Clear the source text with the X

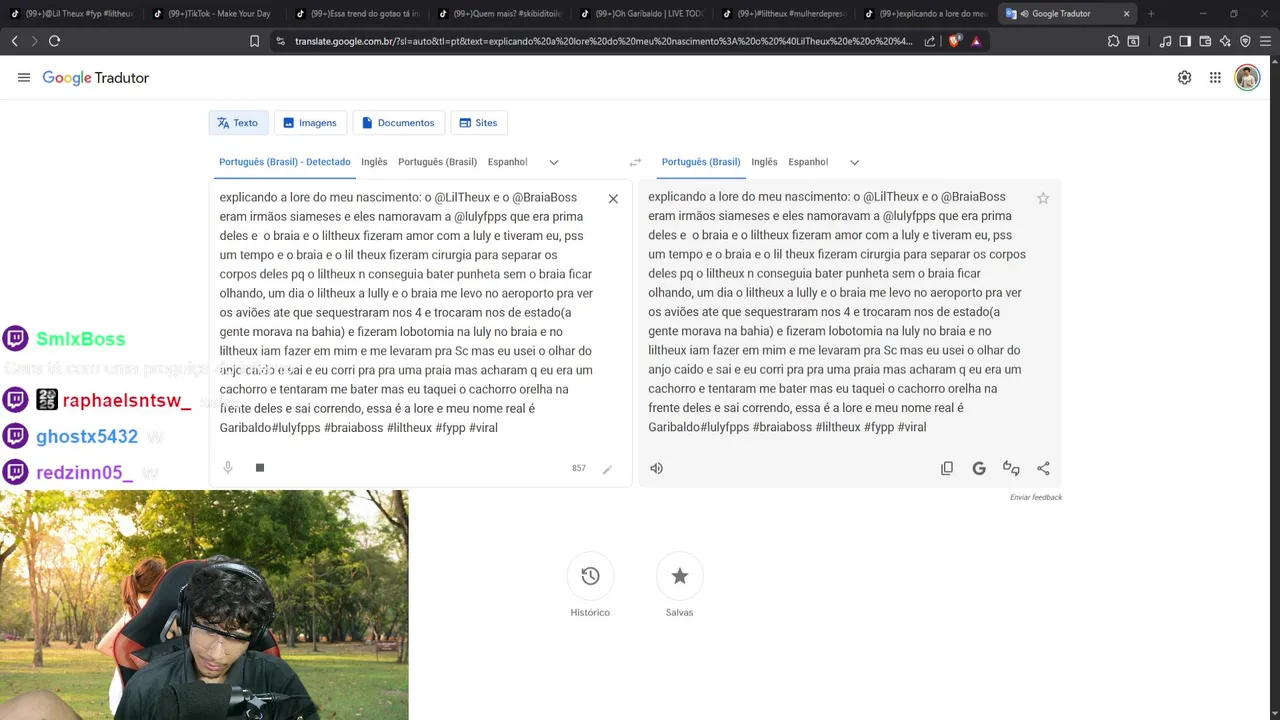[x=613, y=199]
